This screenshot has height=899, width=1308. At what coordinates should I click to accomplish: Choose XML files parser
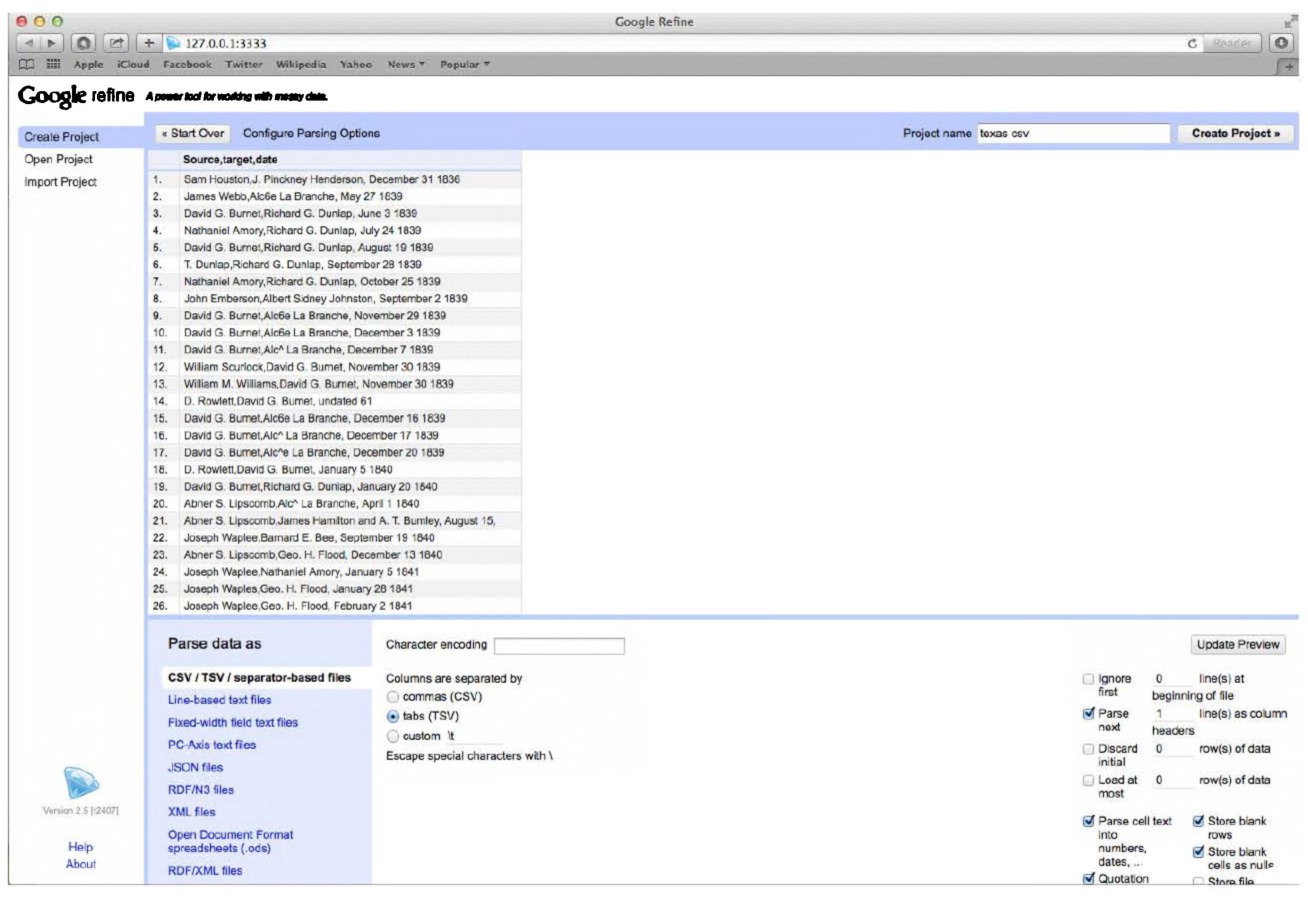pyautogui.click(x=193, y=812)
